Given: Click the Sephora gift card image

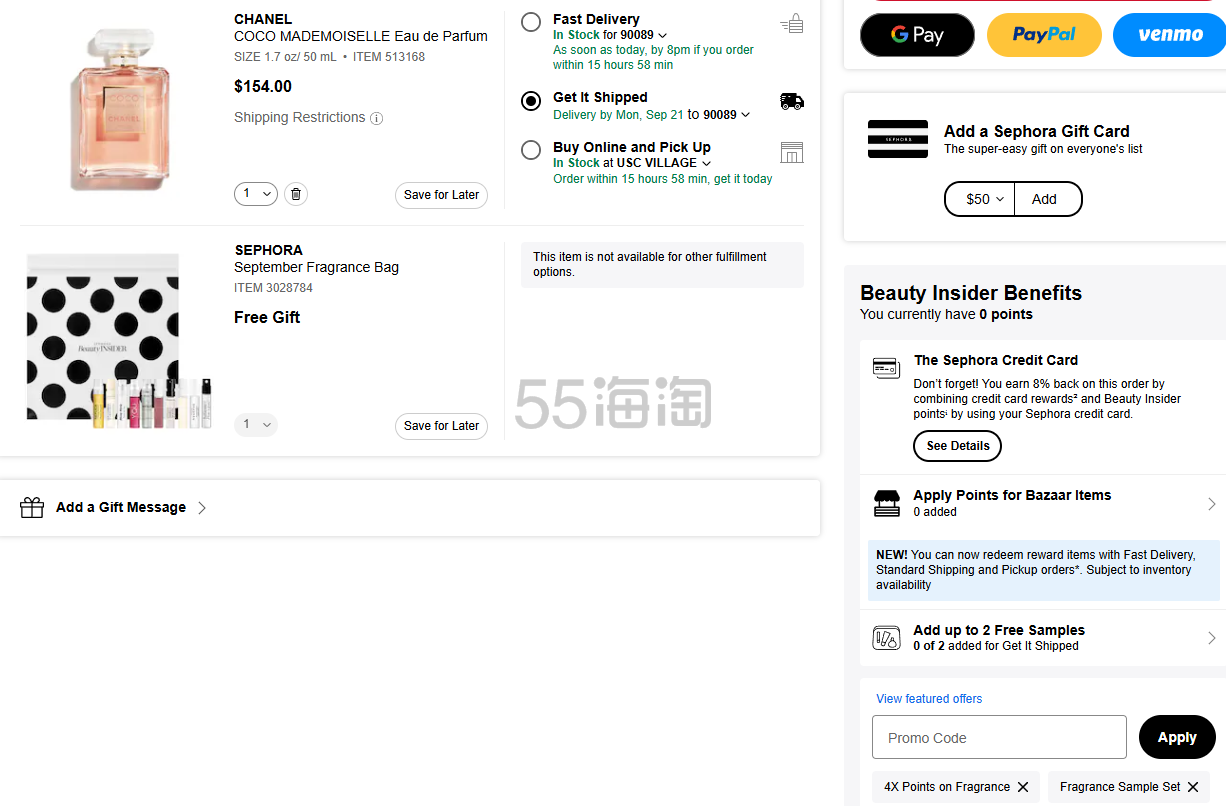Looking at the screenshot, I should point(898,139).
